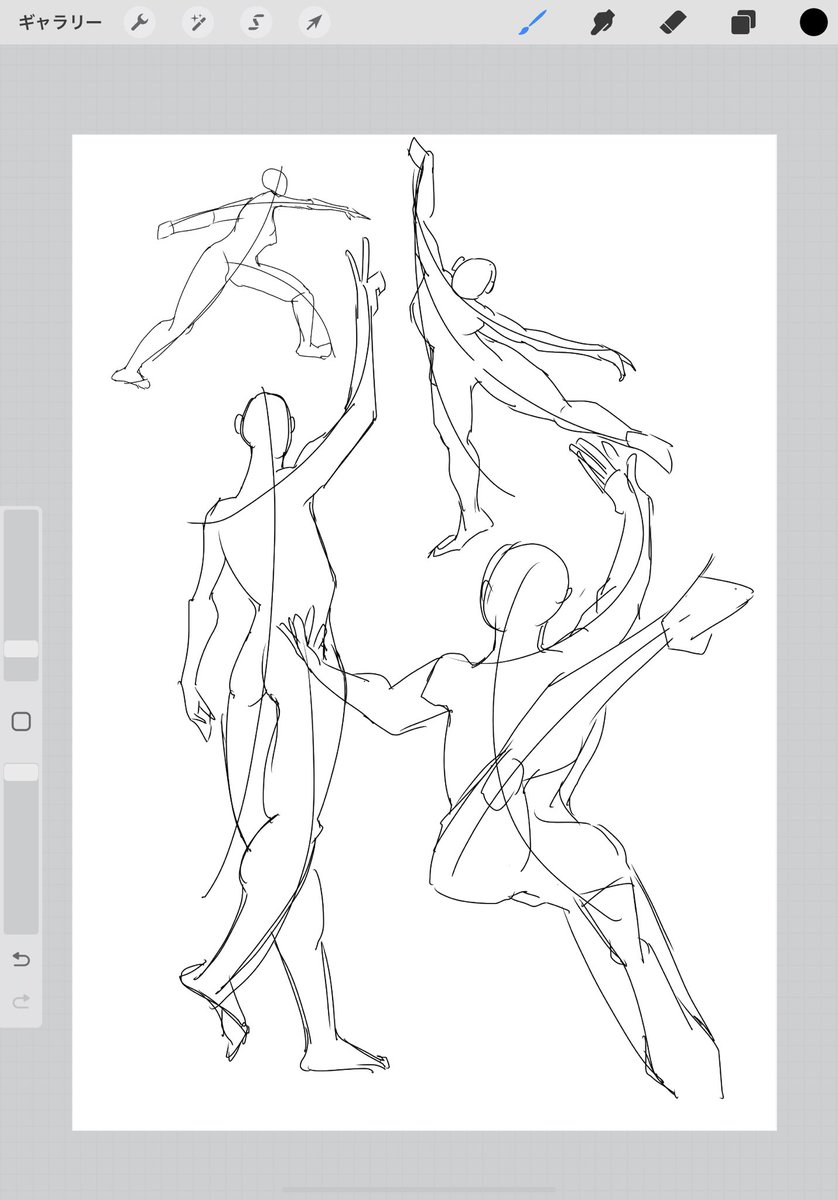
Task: Open the black color picker circle
Action: tap(813, 22)
